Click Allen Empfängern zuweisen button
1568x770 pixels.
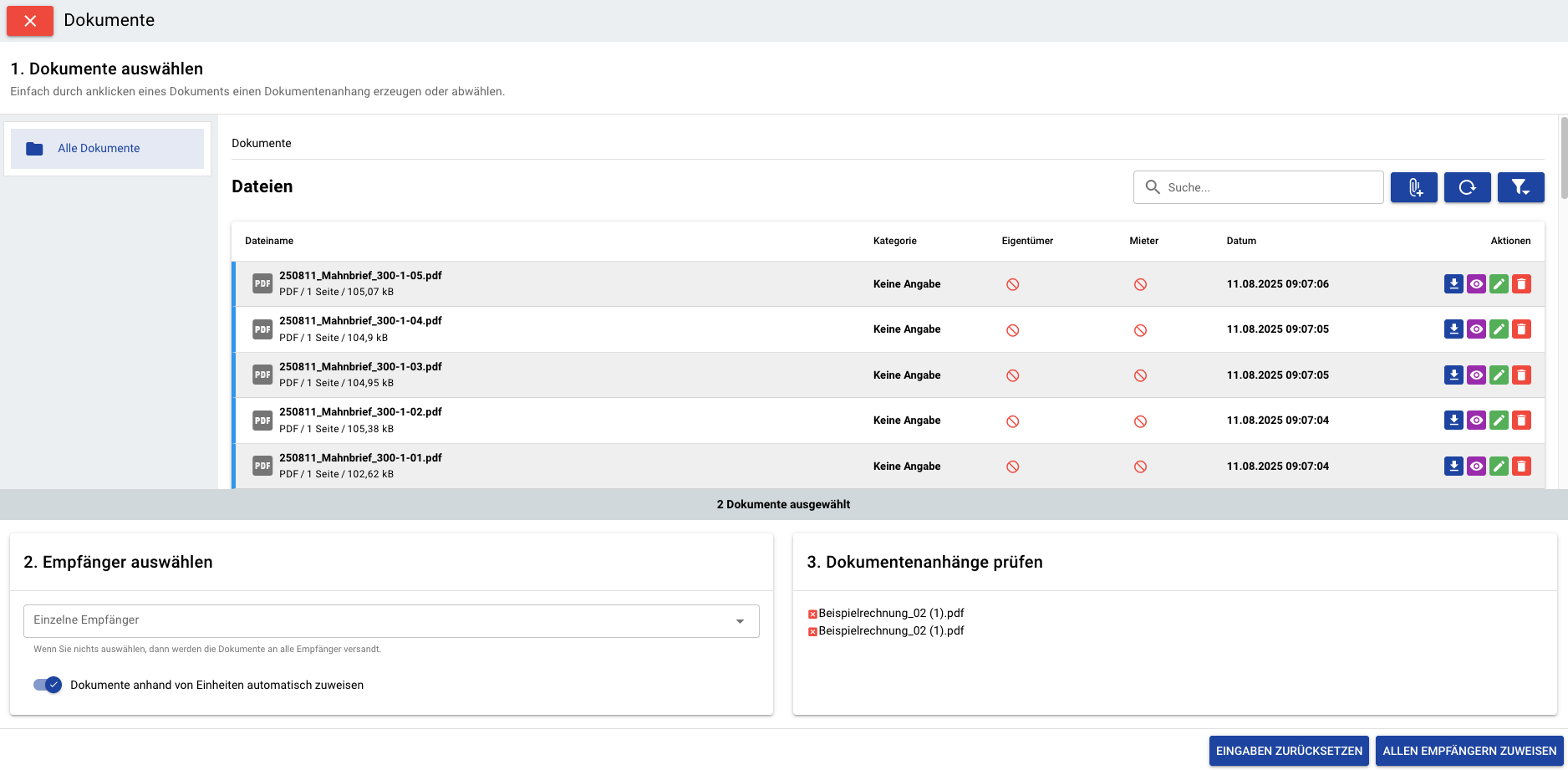pyautogui.click(x=1469, y=751)
